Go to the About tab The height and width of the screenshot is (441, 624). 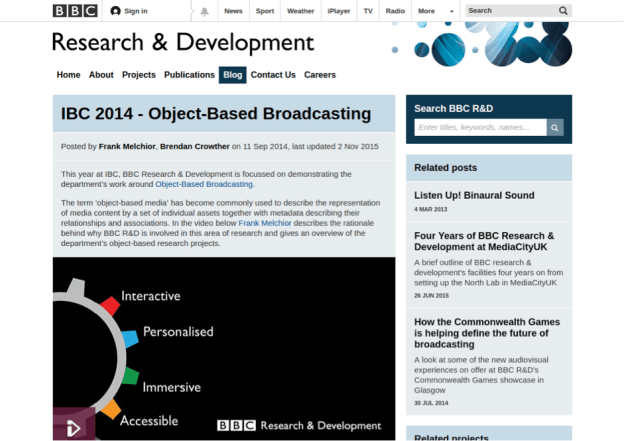click(x=101, y=75)
